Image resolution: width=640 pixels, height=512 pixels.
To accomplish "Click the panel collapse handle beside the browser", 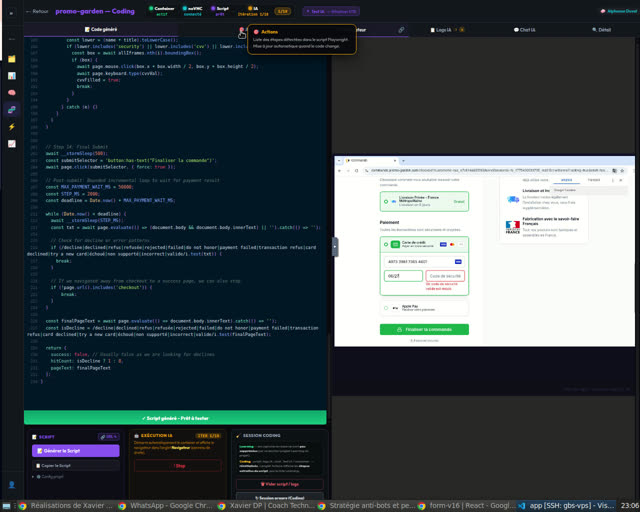I will pyautogui.click(x=335, y=247).
